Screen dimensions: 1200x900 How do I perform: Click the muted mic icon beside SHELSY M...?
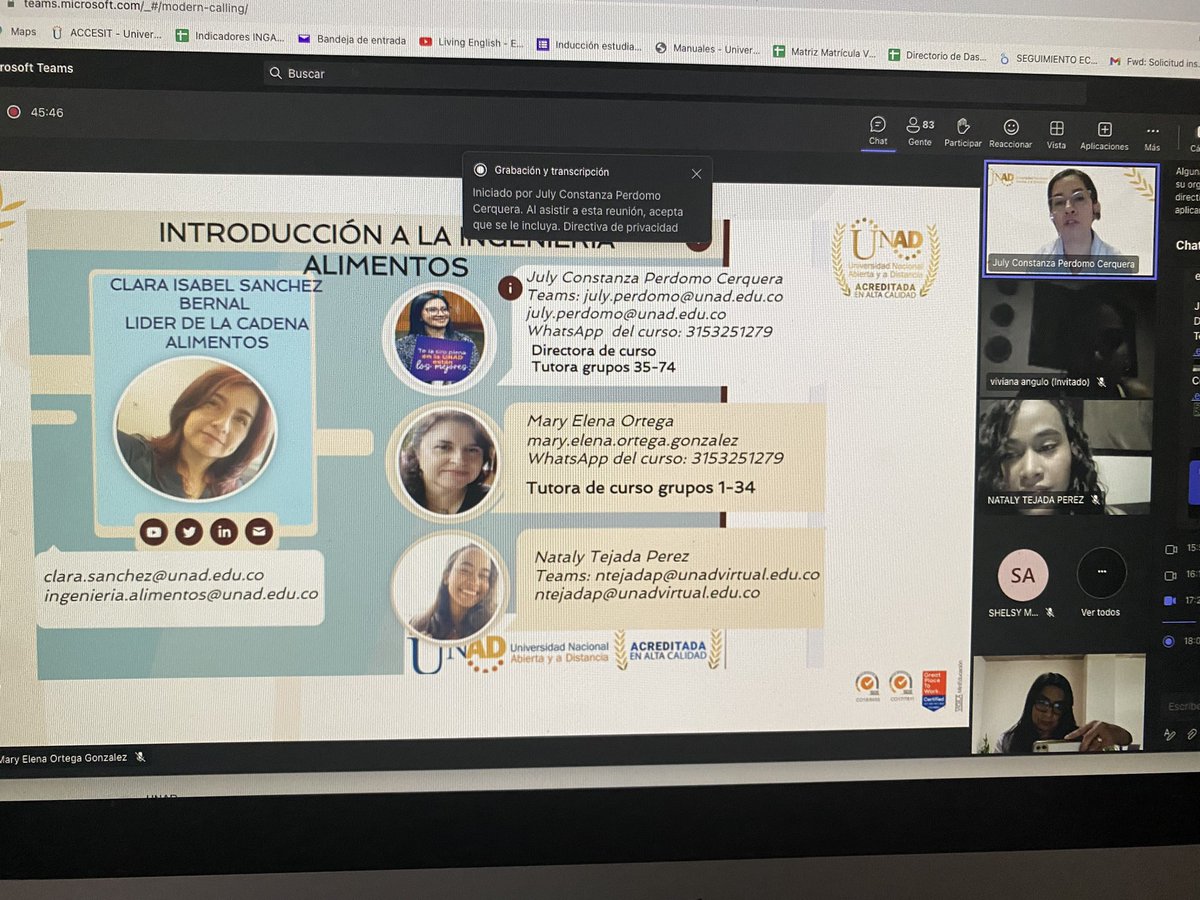coord(1049,612)
